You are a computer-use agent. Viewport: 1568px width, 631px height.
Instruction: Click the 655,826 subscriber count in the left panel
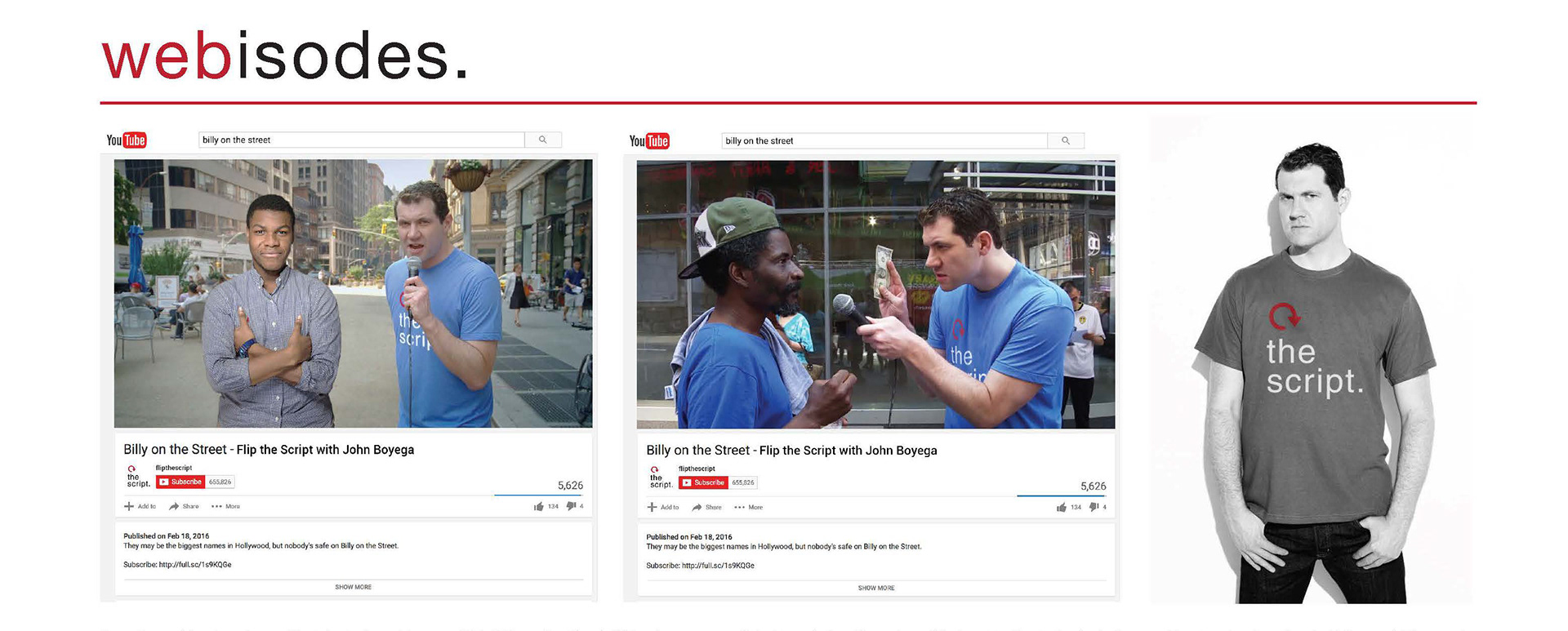(x=220, y=482)
